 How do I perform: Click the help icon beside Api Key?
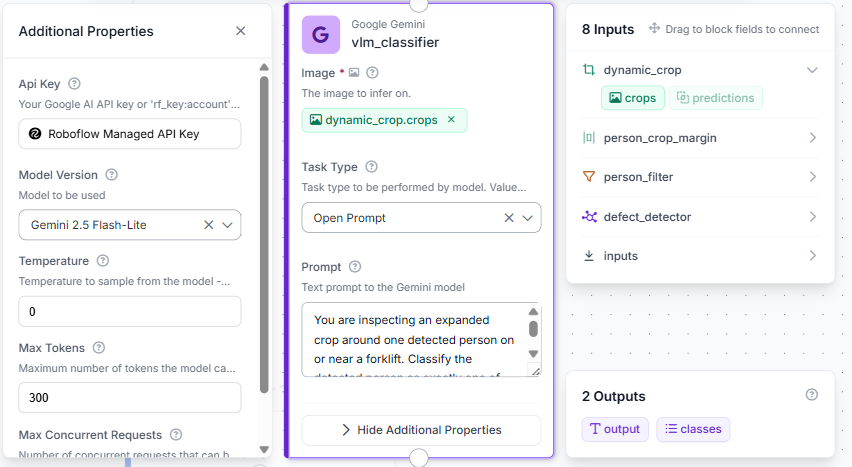pyautogui.click(x=74, y=84)
